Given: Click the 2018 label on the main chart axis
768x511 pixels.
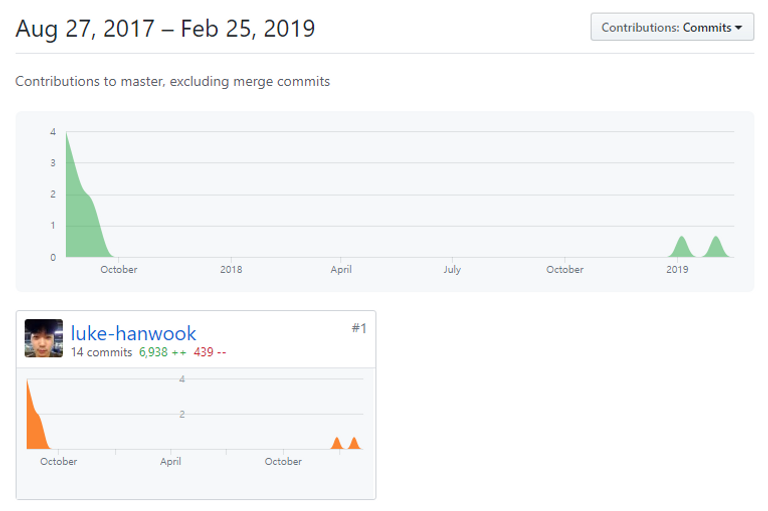Looking at the screenshot, I should 231,269.
